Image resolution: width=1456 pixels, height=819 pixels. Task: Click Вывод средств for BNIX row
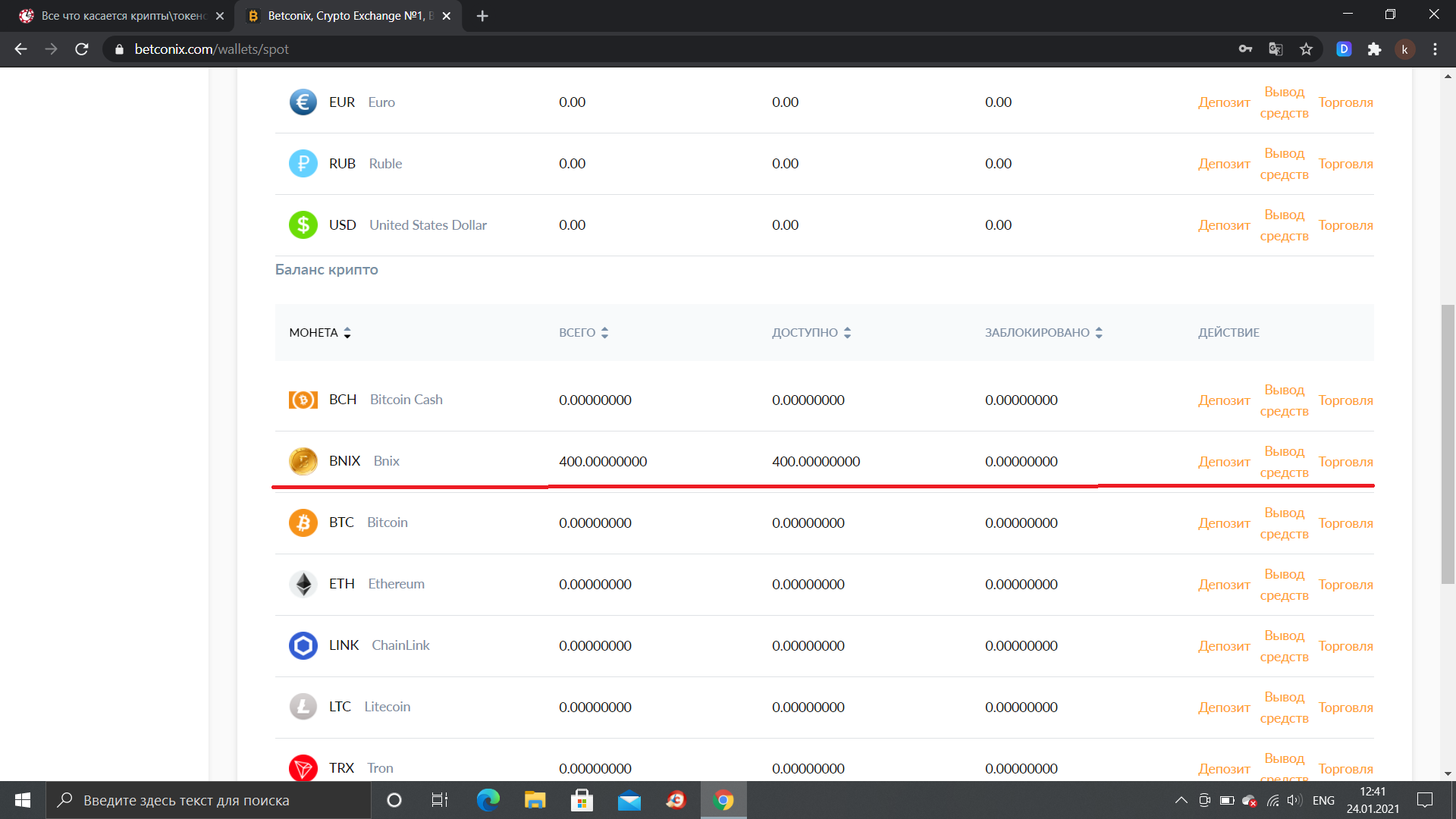click(x=1284, y=462)
